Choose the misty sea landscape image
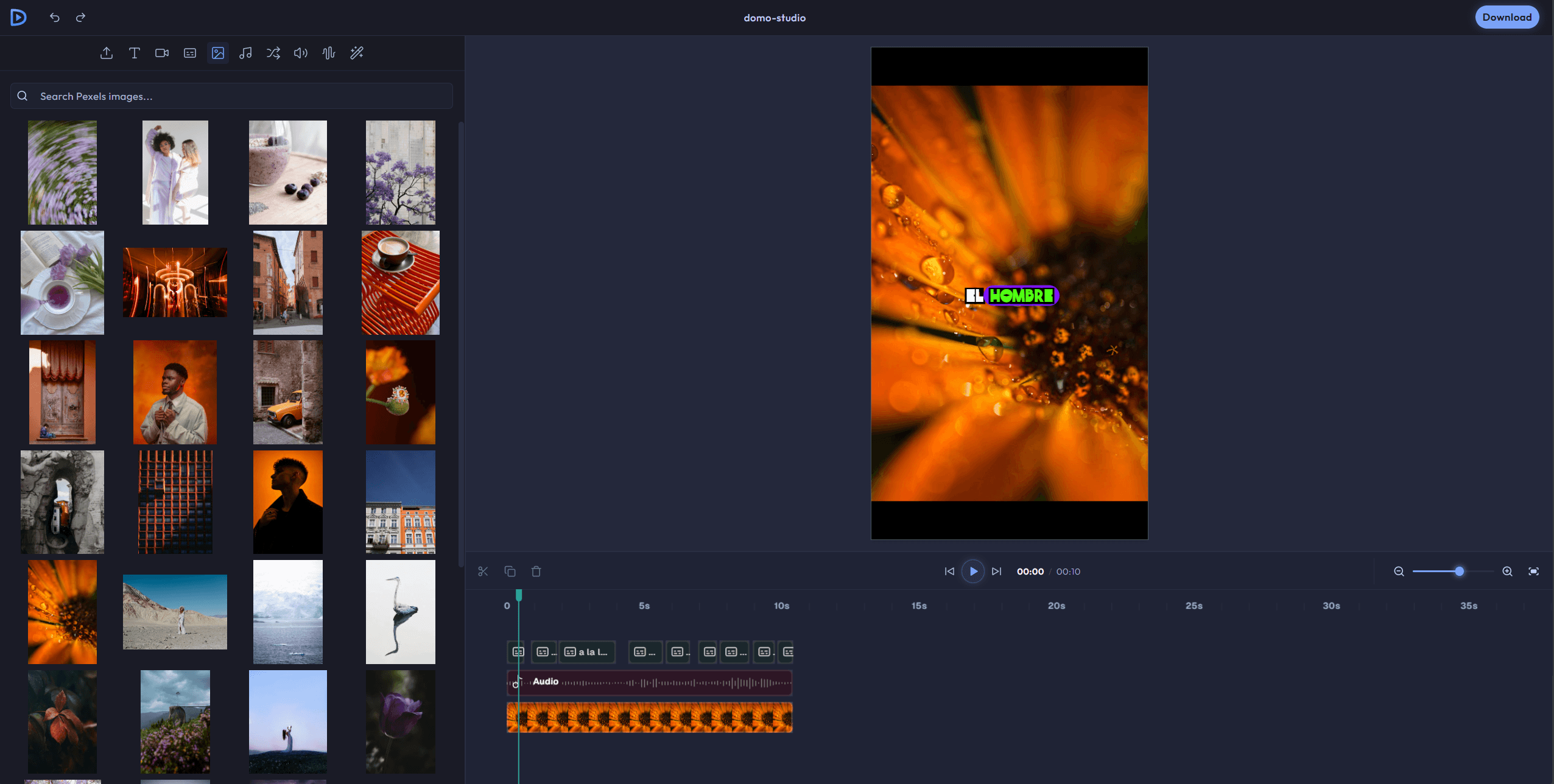The height and width of the screenshot is (784, 1554). click(x=288, y=612)
